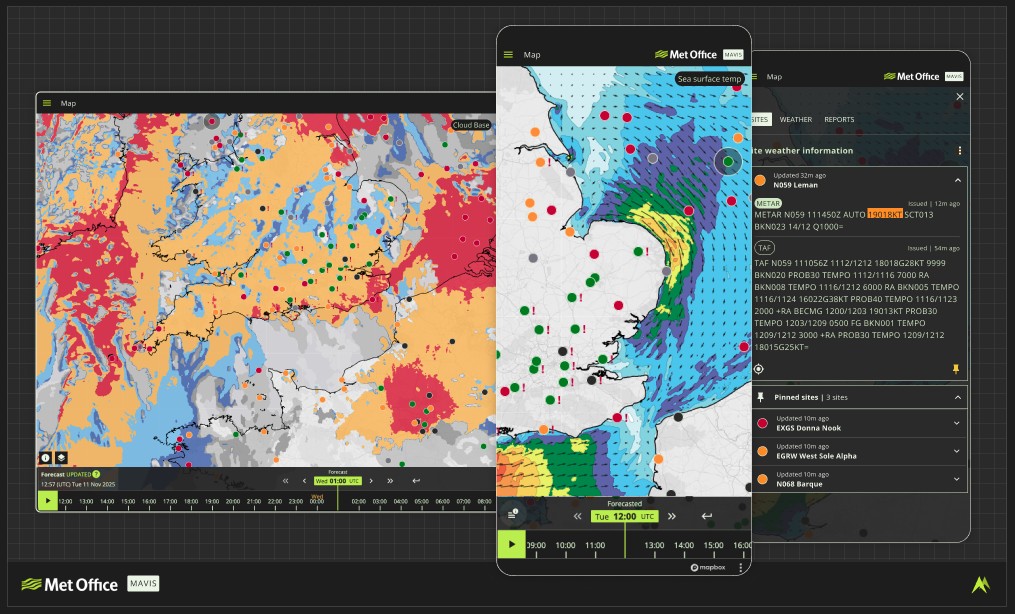Expand the EXGS Donna Nook pinned site
Viewport: 1015px width, 614px height.
point(957,423)
